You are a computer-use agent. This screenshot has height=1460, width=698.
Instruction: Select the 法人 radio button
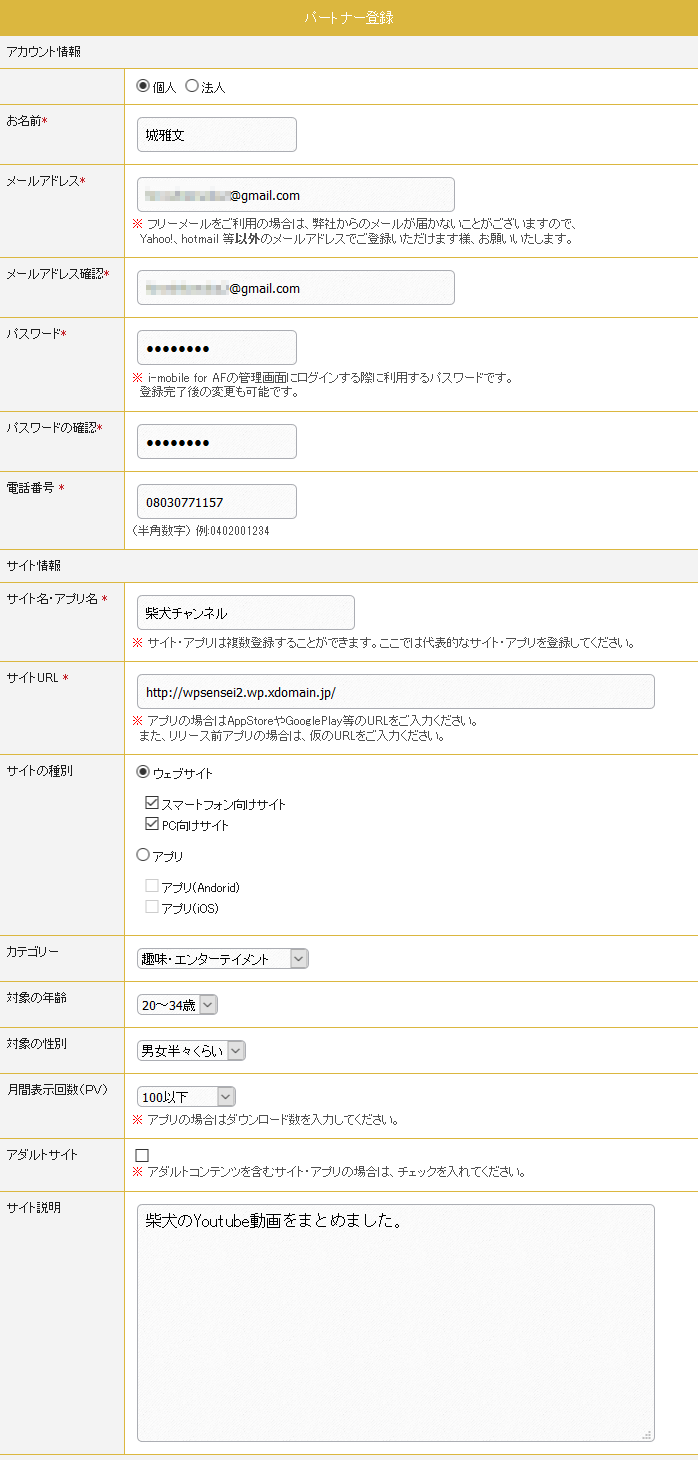coord(192,86)
